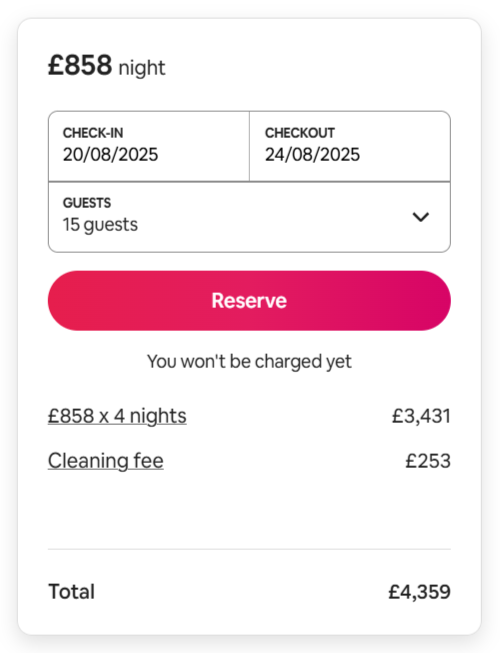Select the 24/08/2025 checkout date

click(312, 155)
